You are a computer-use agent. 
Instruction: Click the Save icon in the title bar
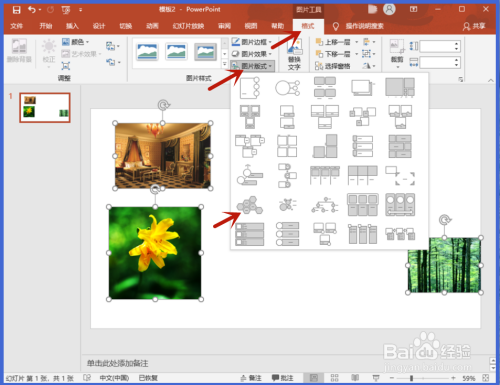(16, 10)
